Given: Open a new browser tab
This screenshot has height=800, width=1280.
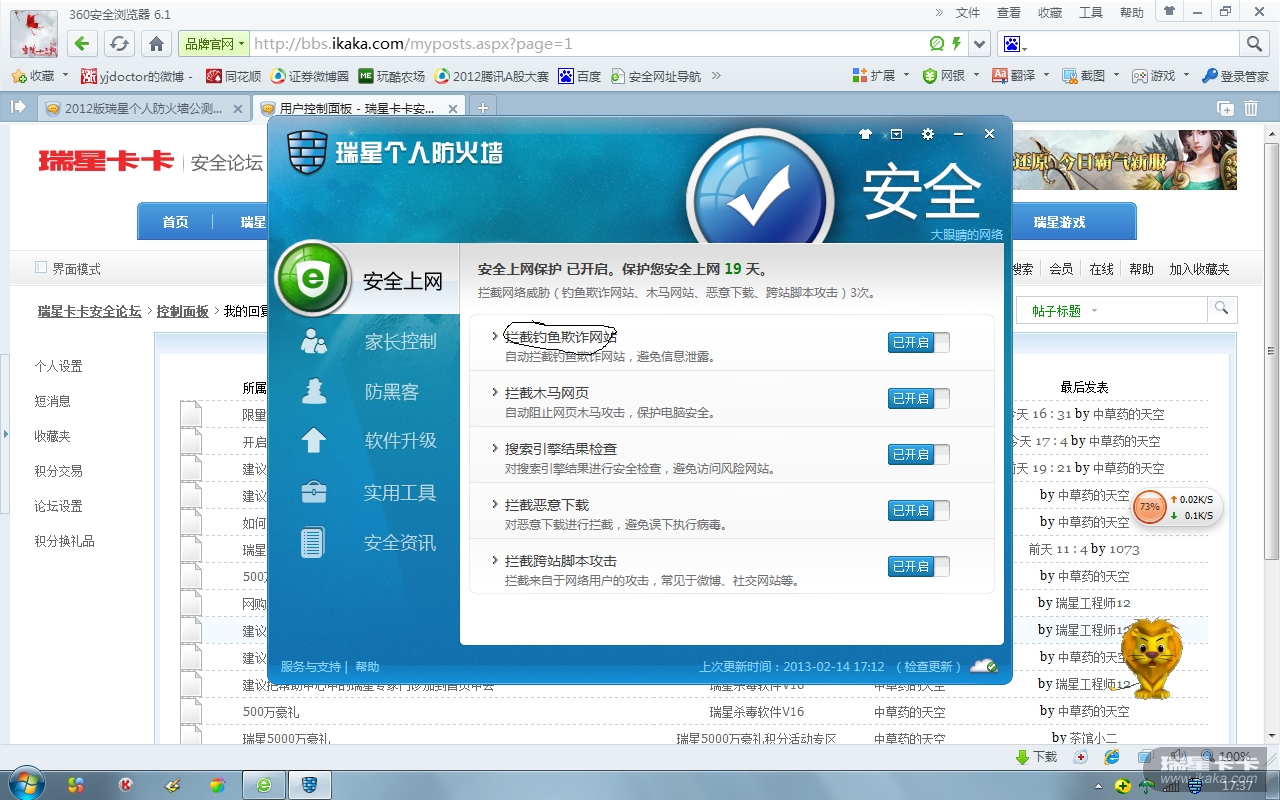Looking at the screenshot, I should [482, 108].
